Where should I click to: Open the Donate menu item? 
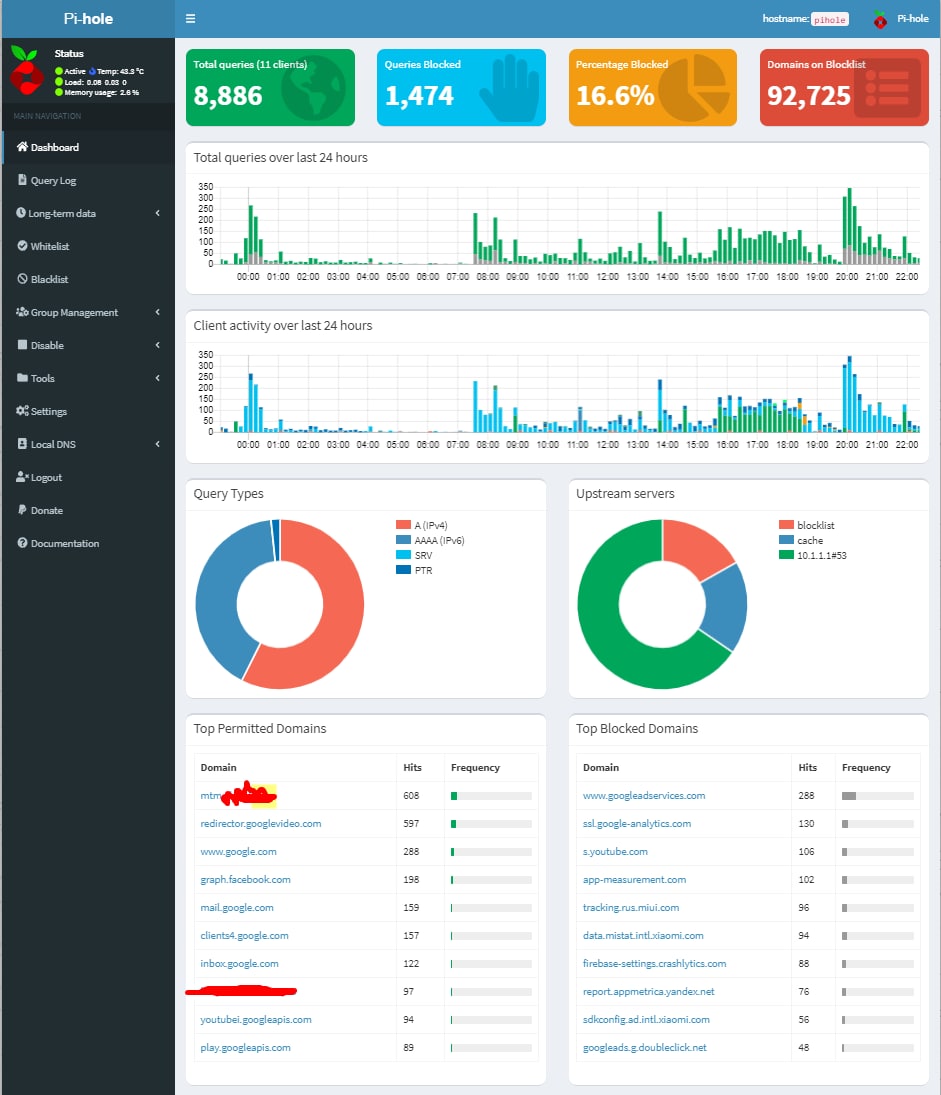[88, 510]
